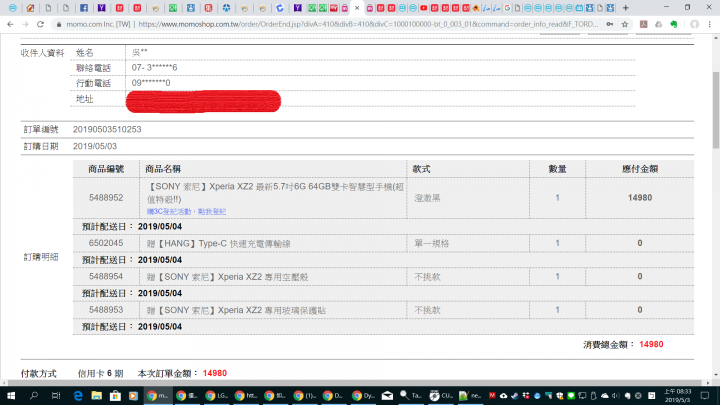Switch to the Chrome window labeled LG

point(217,395)
